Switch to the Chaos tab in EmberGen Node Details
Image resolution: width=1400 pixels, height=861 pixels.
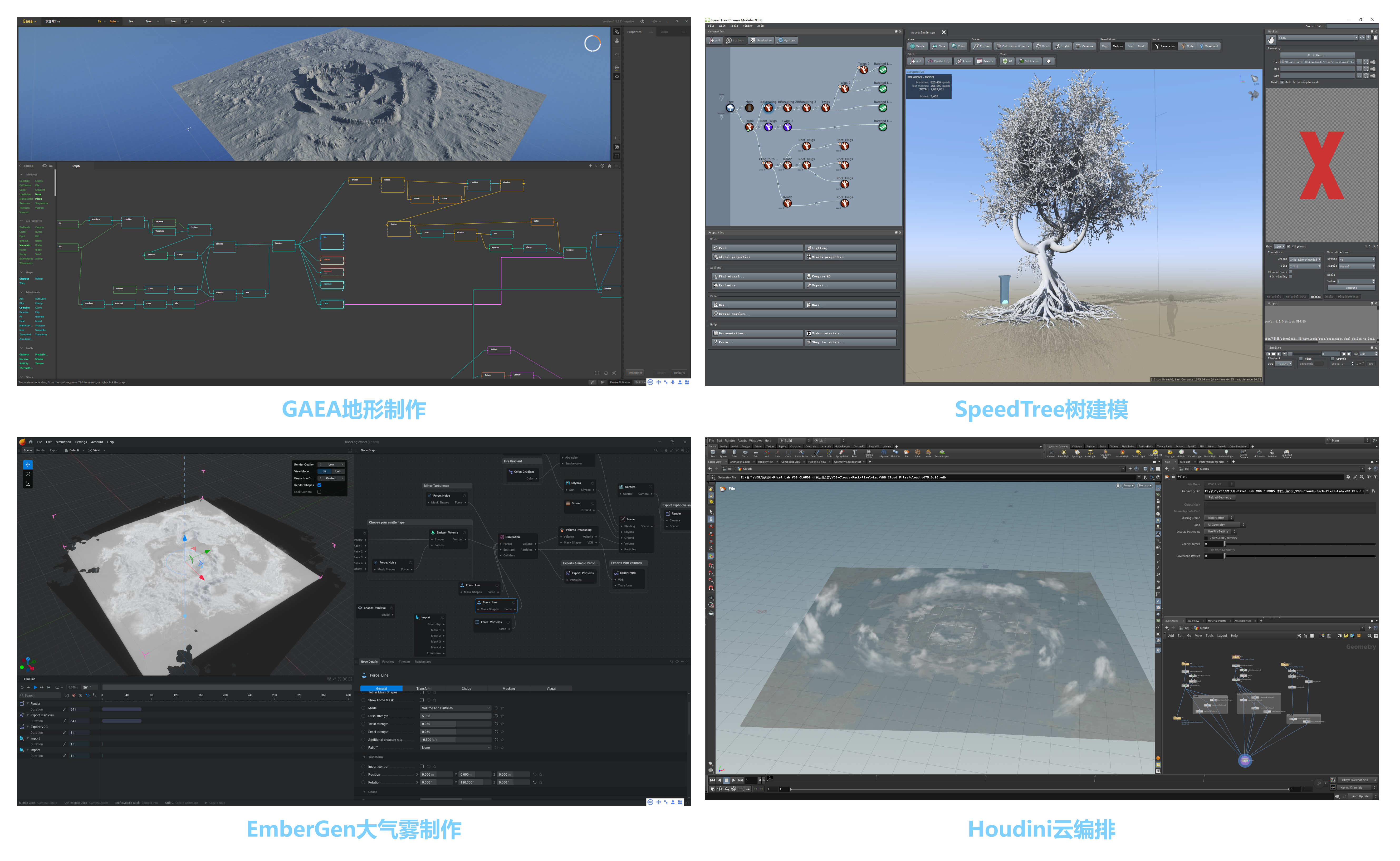click(466, 688)
